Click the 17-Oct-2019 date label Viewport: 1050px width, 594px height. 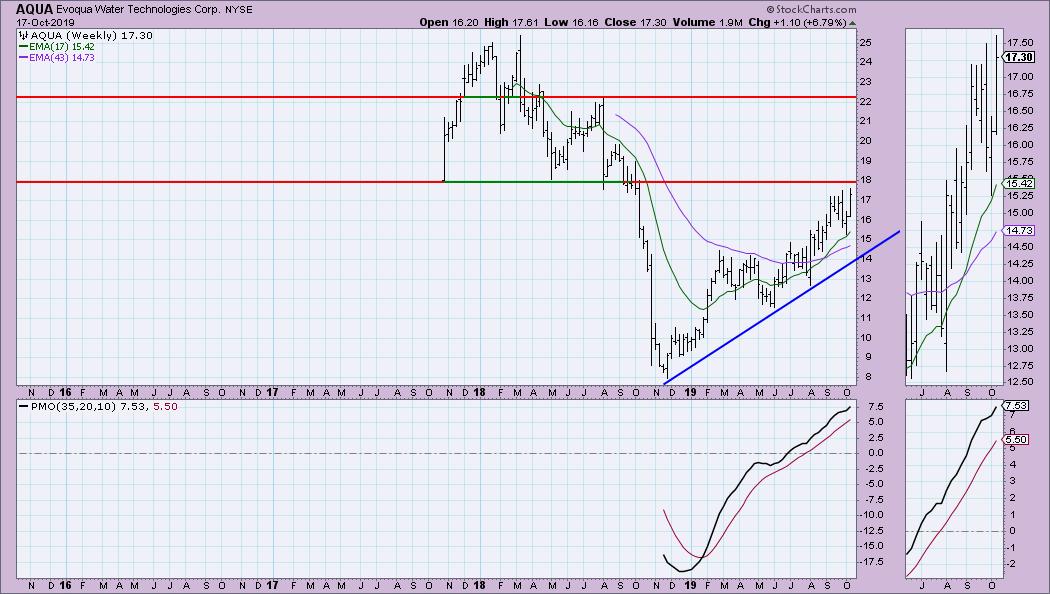[x=46, y=23]
